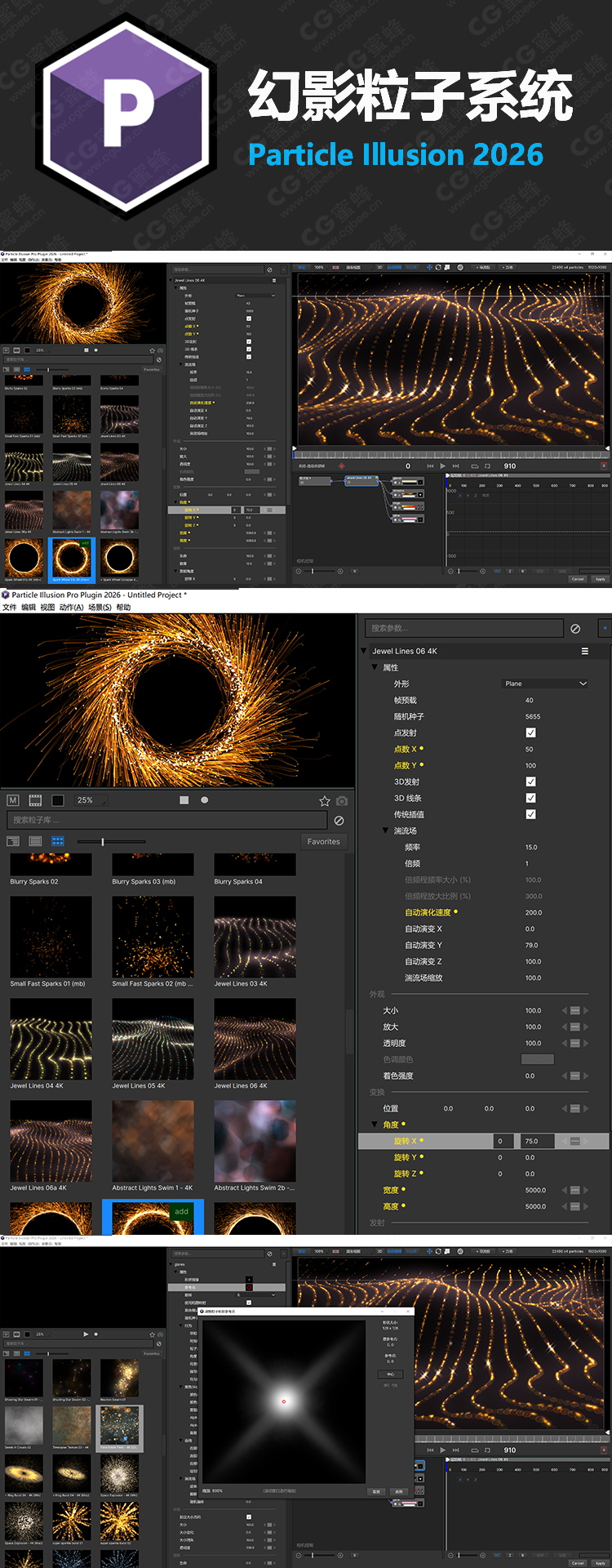Clear the particle library search field
612x1568 pixels.
pyautogui.click(x=339, y=821)
